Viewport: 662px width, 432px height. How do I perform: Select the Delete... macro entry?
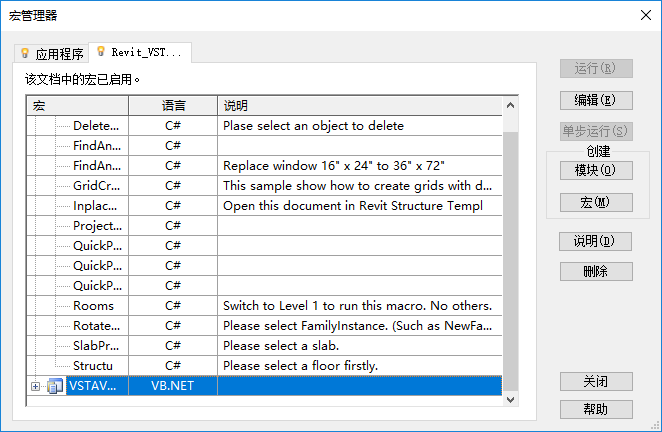click(96, 126)
